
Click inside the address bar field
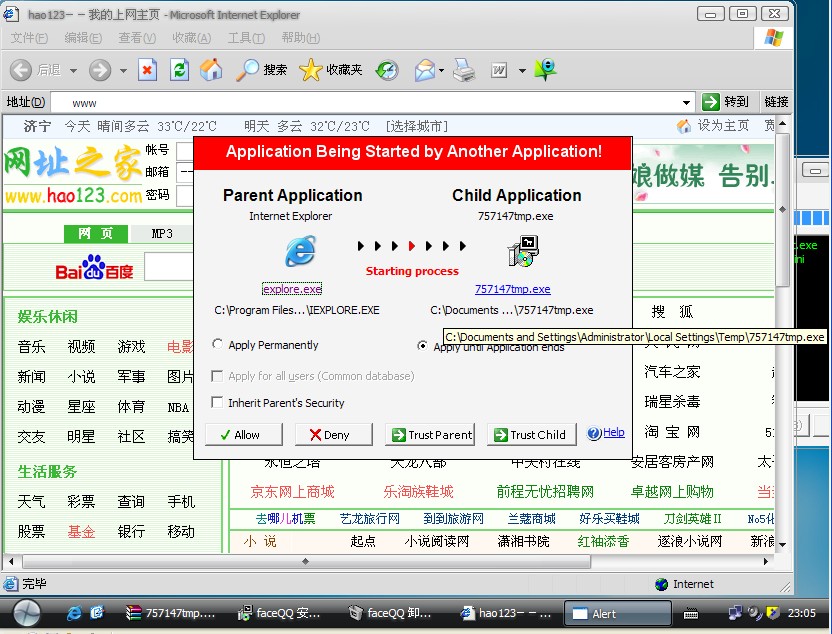pos(370,102)
